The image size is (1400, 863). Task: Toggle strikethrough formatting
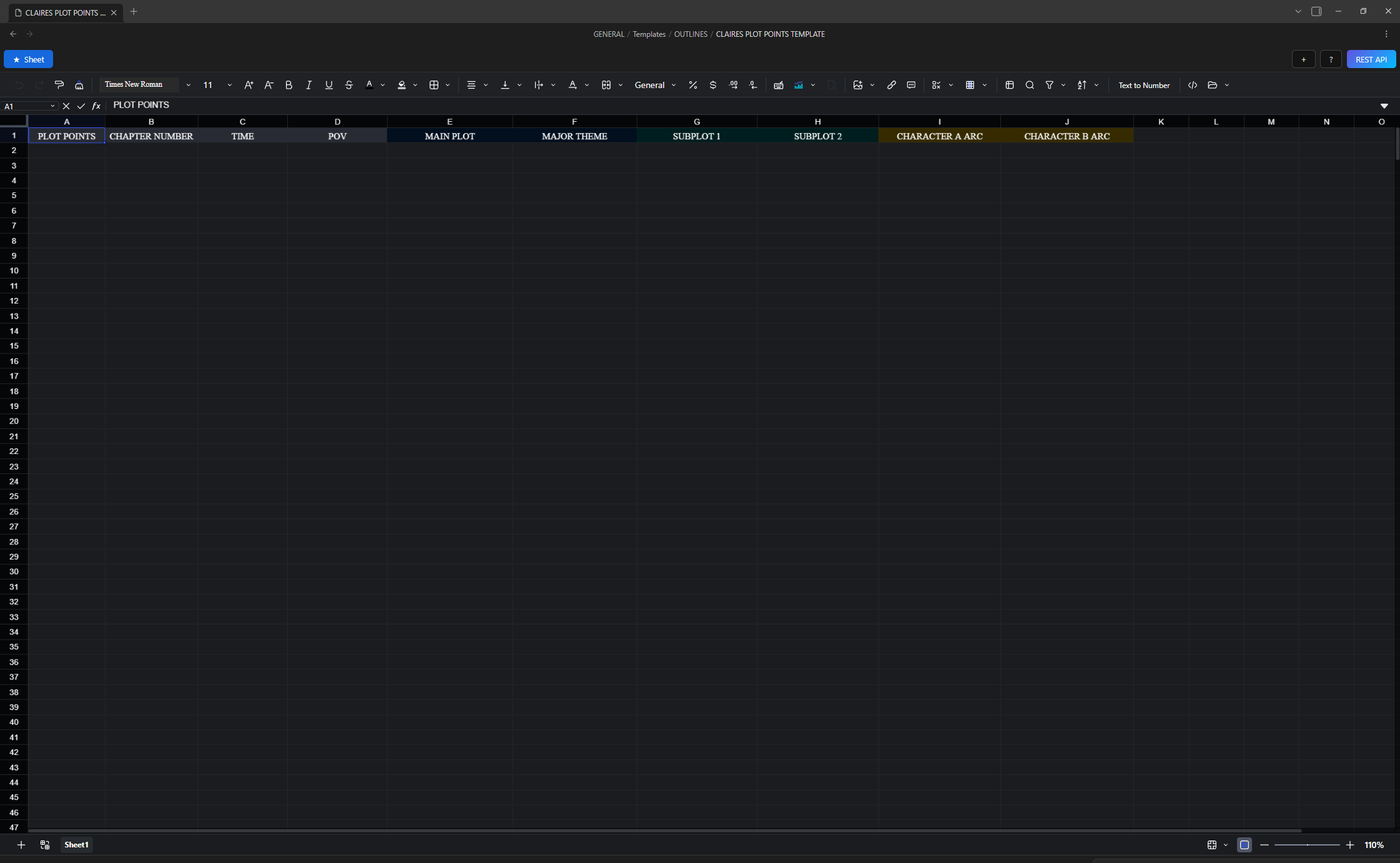pyautogui.click(x=348, y=85)
